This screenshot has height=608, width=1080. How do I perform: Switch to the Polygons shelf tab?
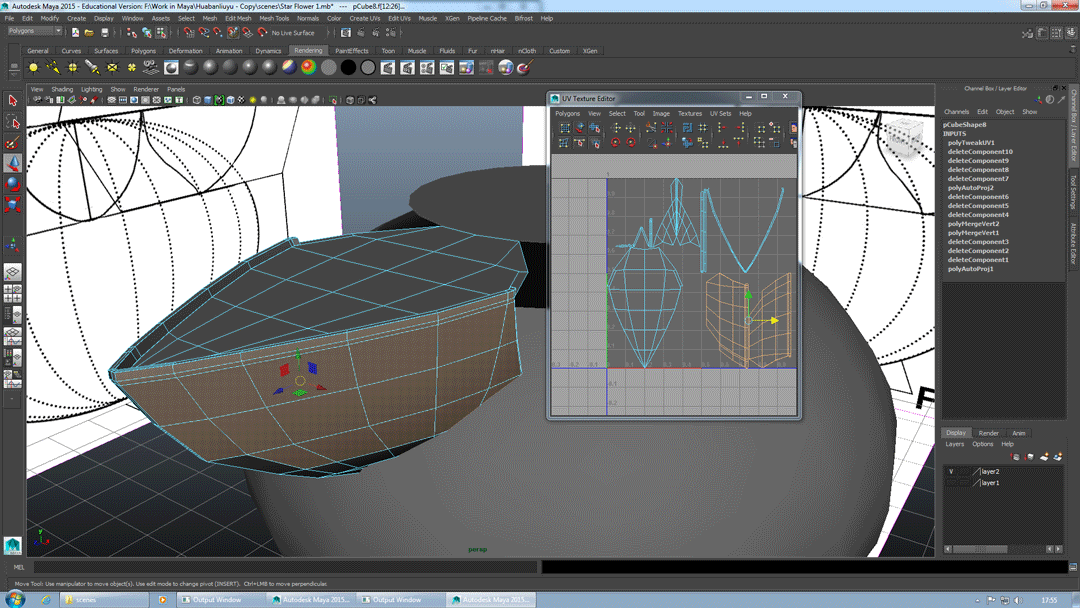pos(143,51)
